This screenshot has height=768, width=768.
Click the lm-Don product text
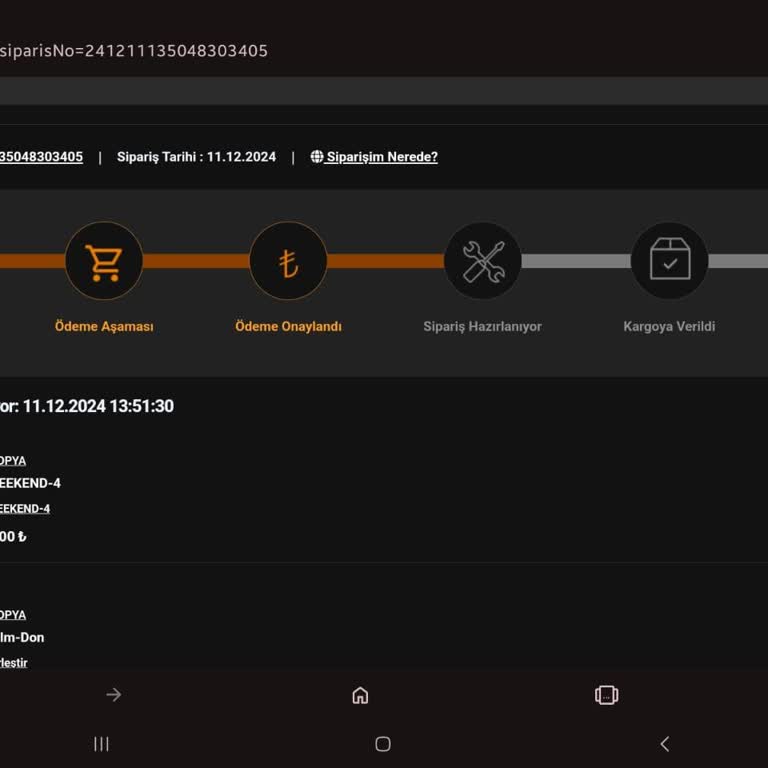tap(22, 638)
